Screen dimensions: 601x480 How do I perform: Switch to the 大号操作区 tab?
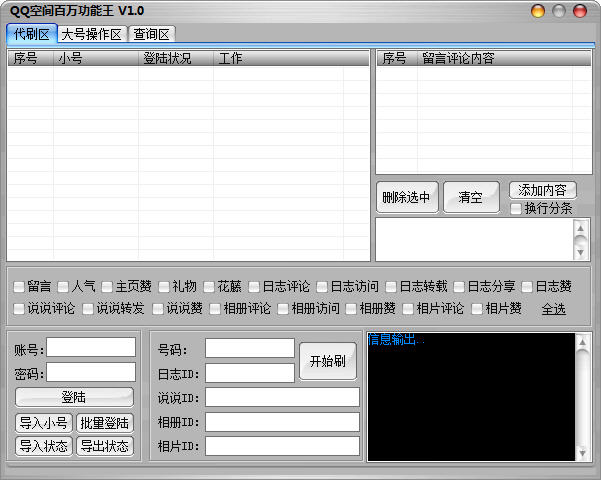(x=91, y=34)
